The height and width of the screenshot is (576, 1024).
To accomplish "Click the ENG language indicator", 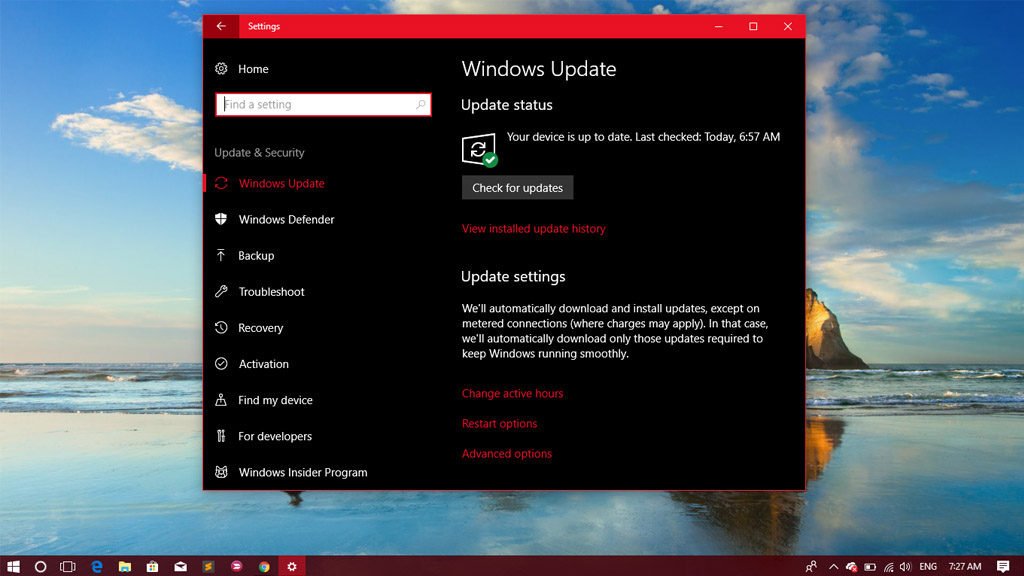I will click(x=928, y=566).
